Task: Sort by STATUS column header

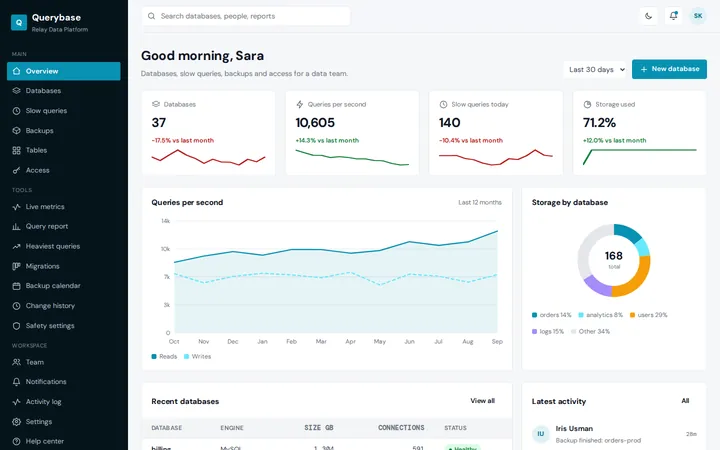Action: click(455, 428)
